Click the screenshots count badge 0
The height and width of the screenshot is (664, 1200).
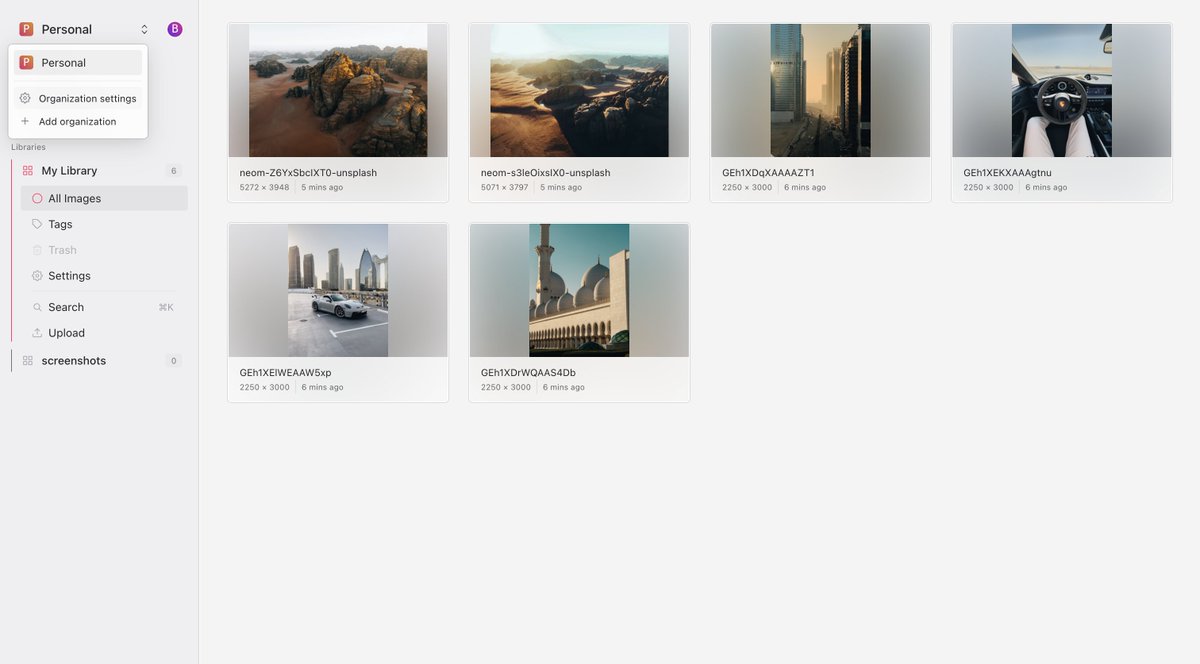pos(173,361)
